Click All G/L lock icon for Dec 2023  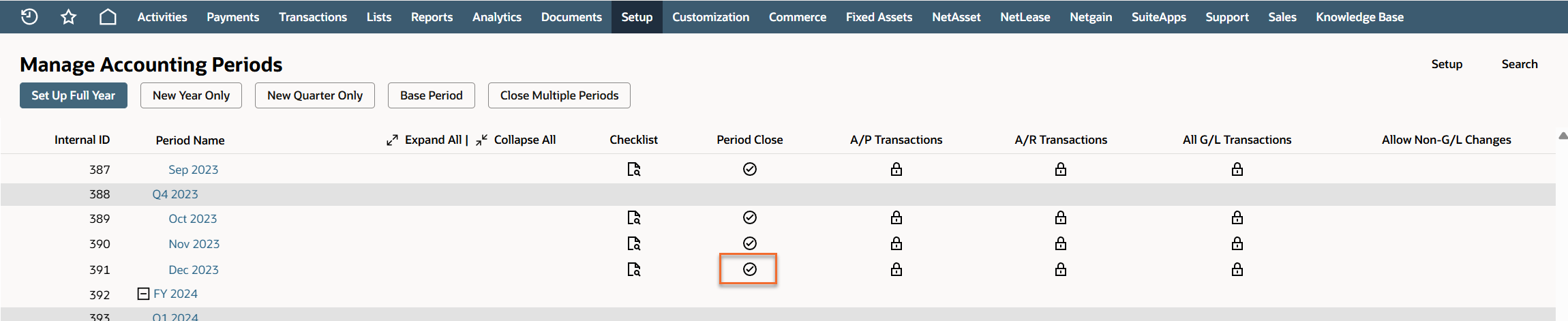pos(1237,270)
